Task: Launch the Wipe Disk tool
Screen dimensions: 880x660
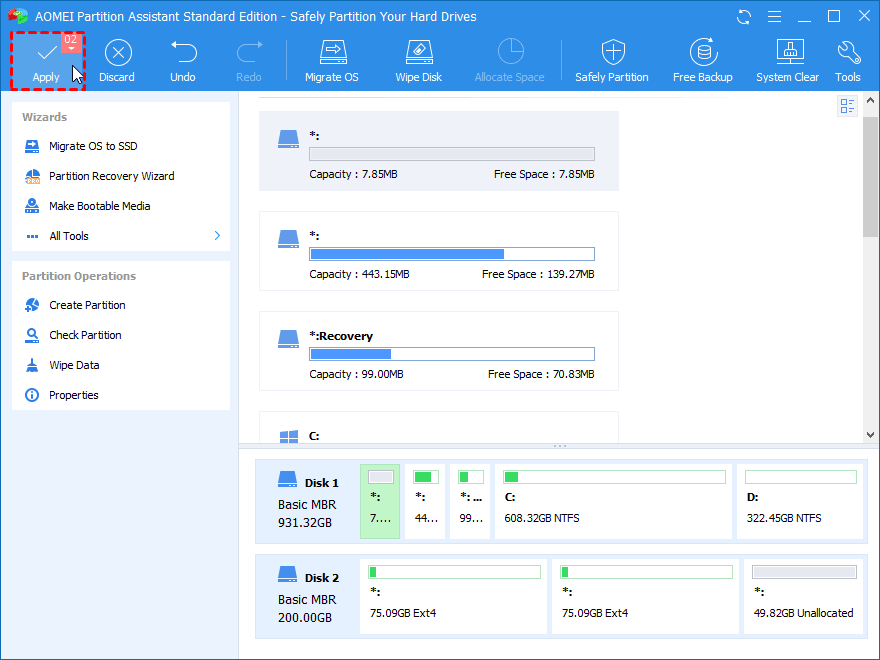Action: (x=418, y=60)
